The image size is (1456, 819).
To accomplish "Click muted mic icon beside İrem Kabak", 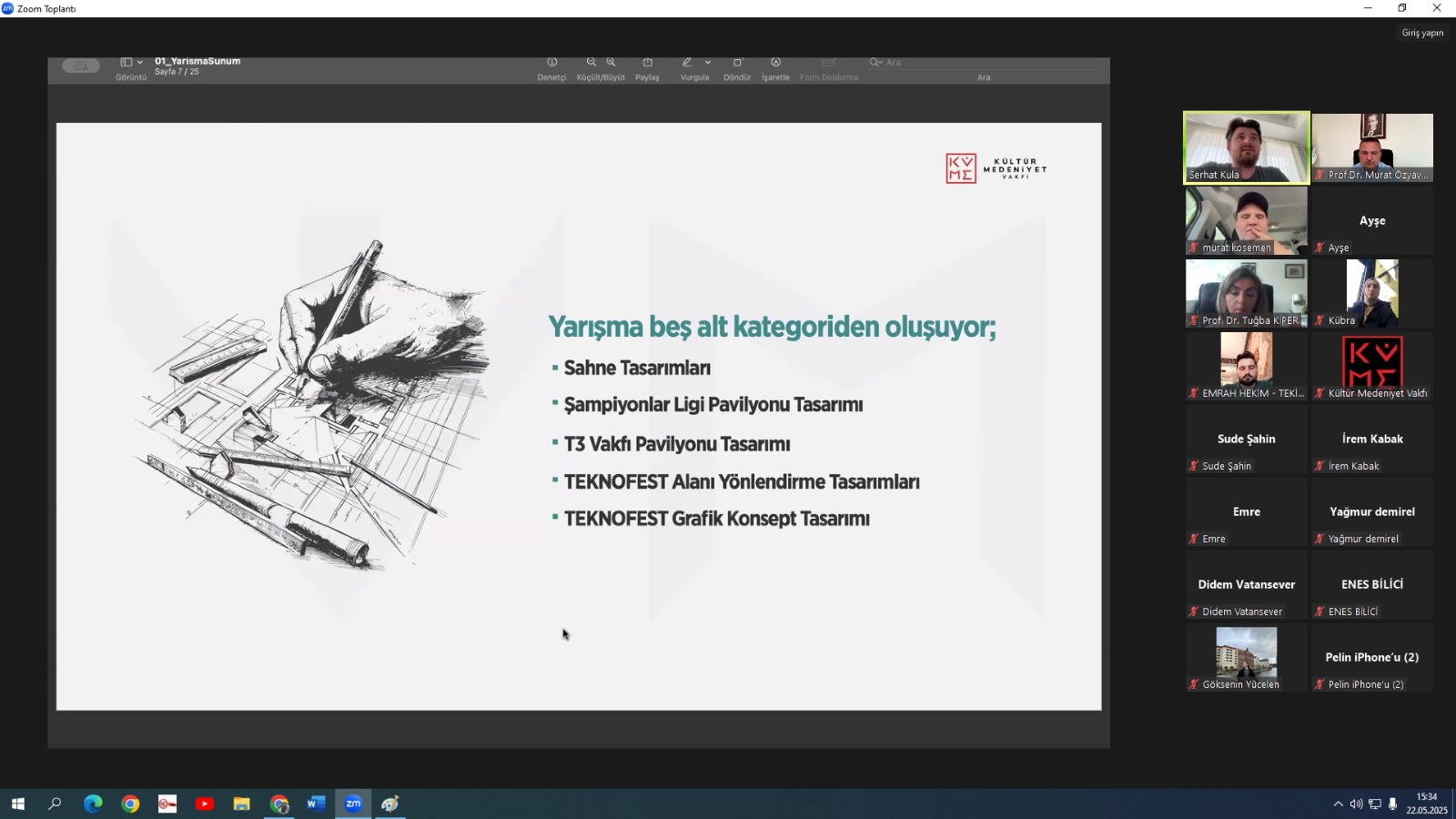I will pyautogui.click(x=1319, y=466).
